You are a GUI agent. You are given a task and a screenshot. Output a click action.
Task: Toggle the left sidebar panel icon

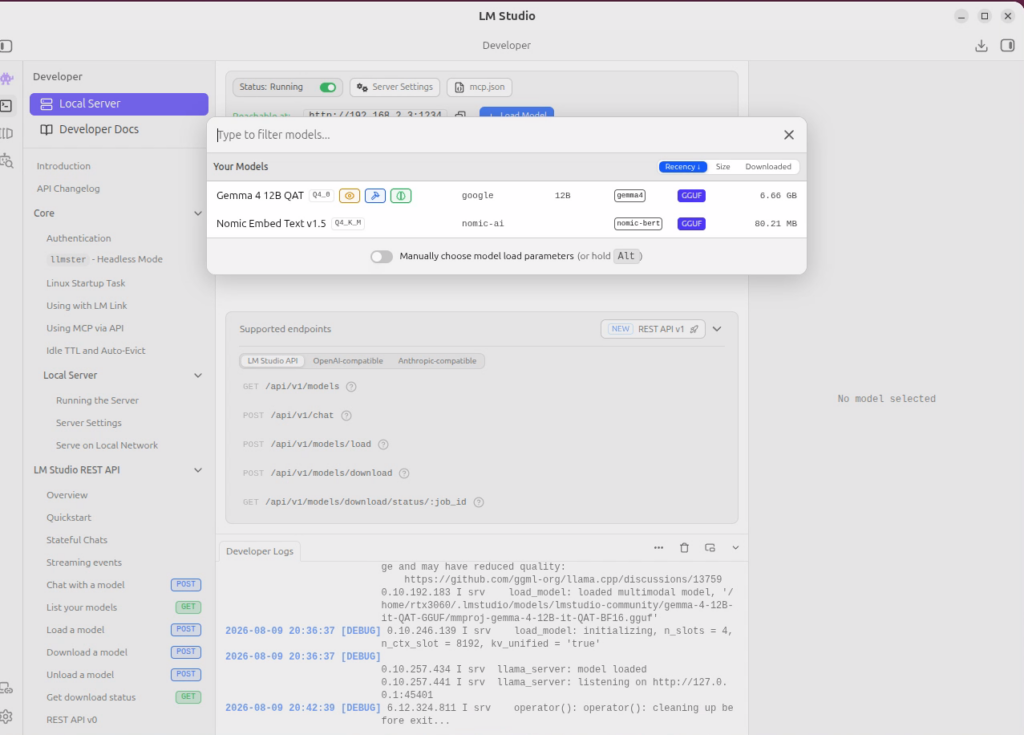[6, 46]
